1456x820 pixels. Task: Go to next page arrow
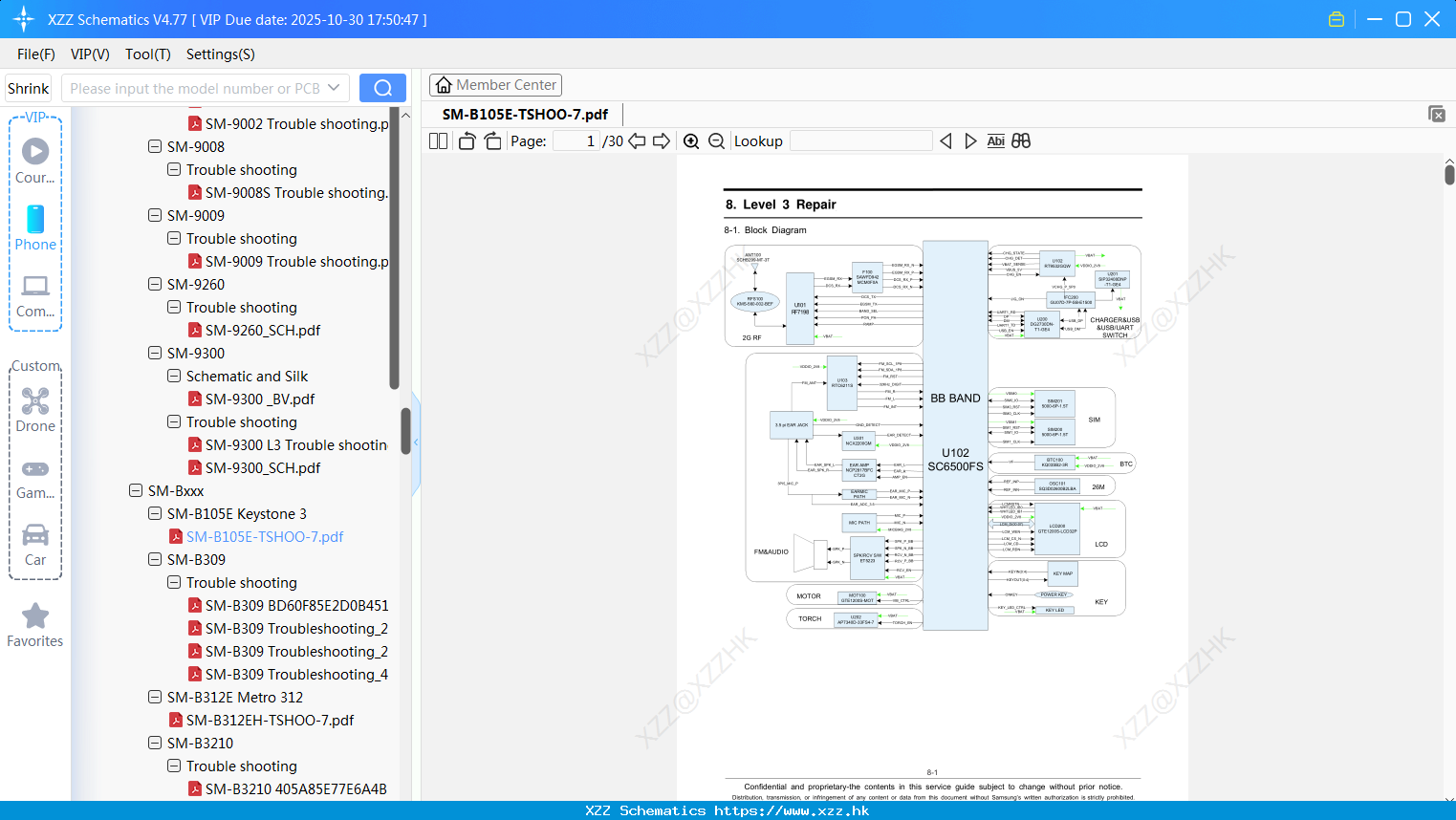662,141
